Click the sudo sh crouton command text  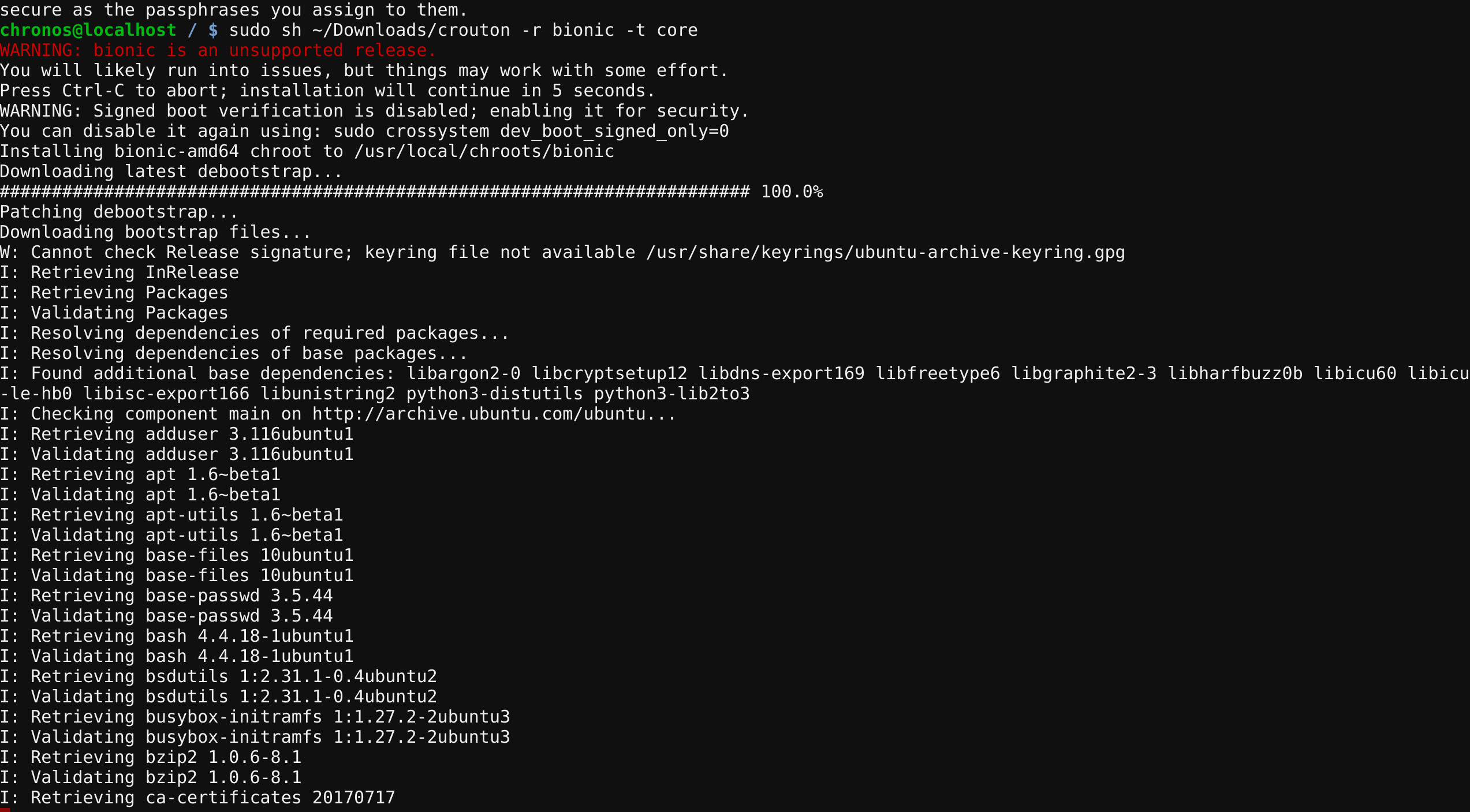(x=463, y=30)
